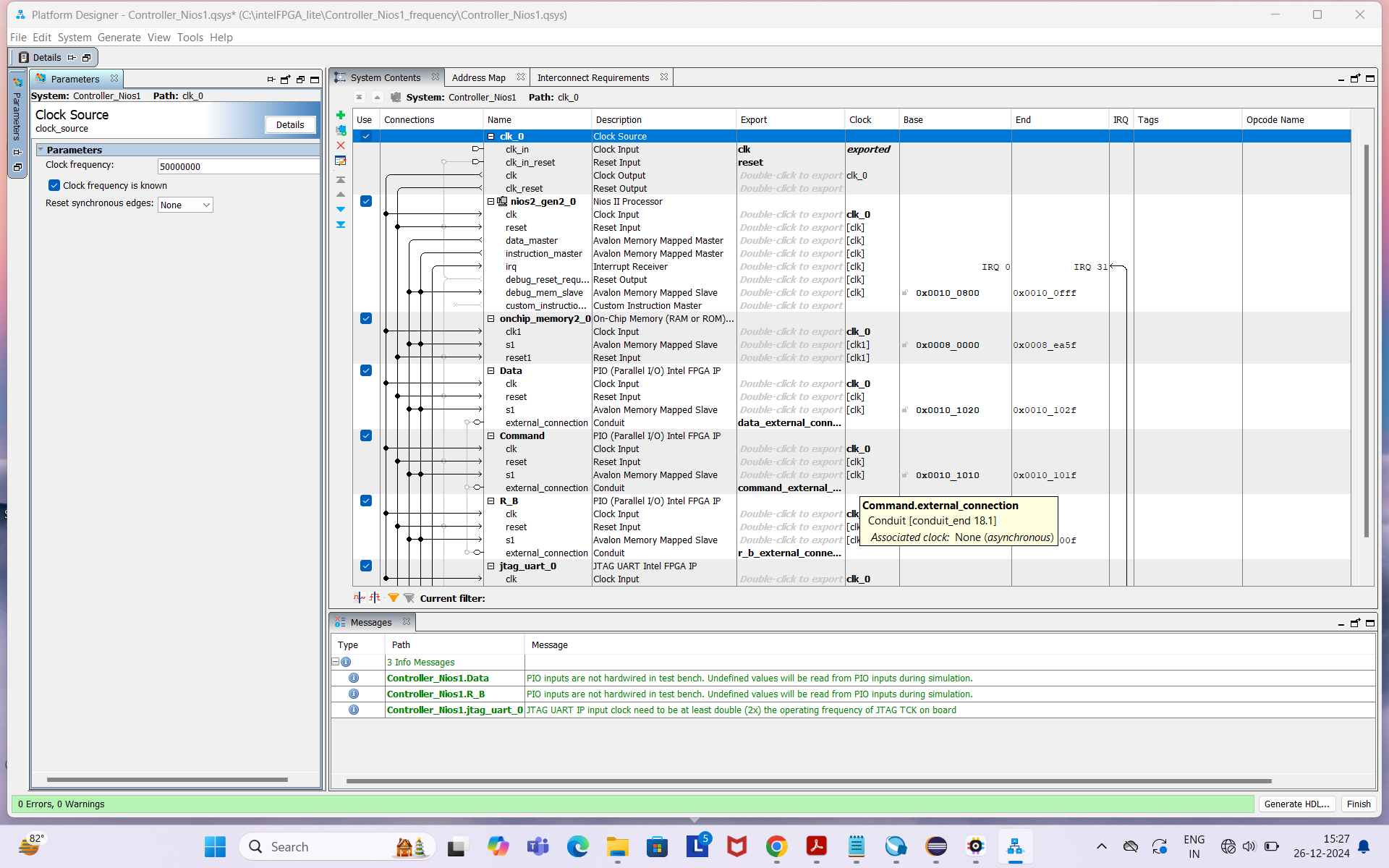
Task: Close the Messages tab
Action: click(407, 621)
